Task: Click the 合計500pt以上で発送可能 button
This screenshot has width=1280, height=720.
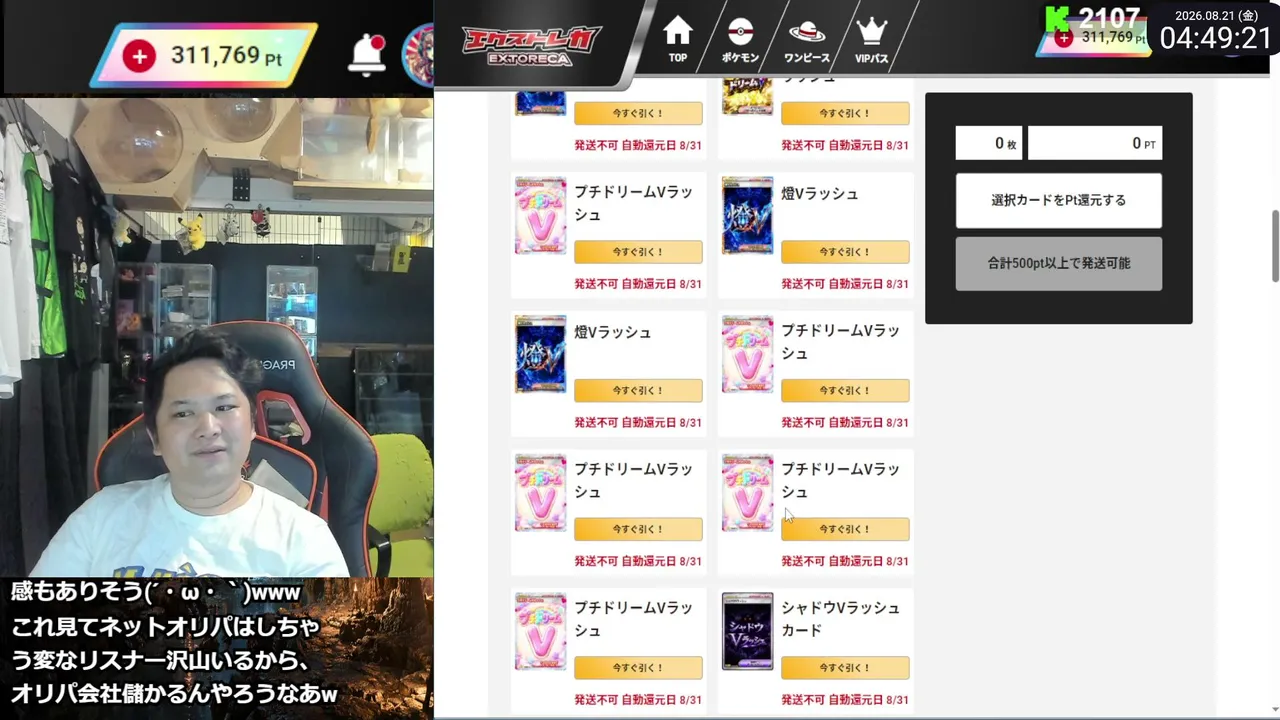Action: tap(1059, 263)
